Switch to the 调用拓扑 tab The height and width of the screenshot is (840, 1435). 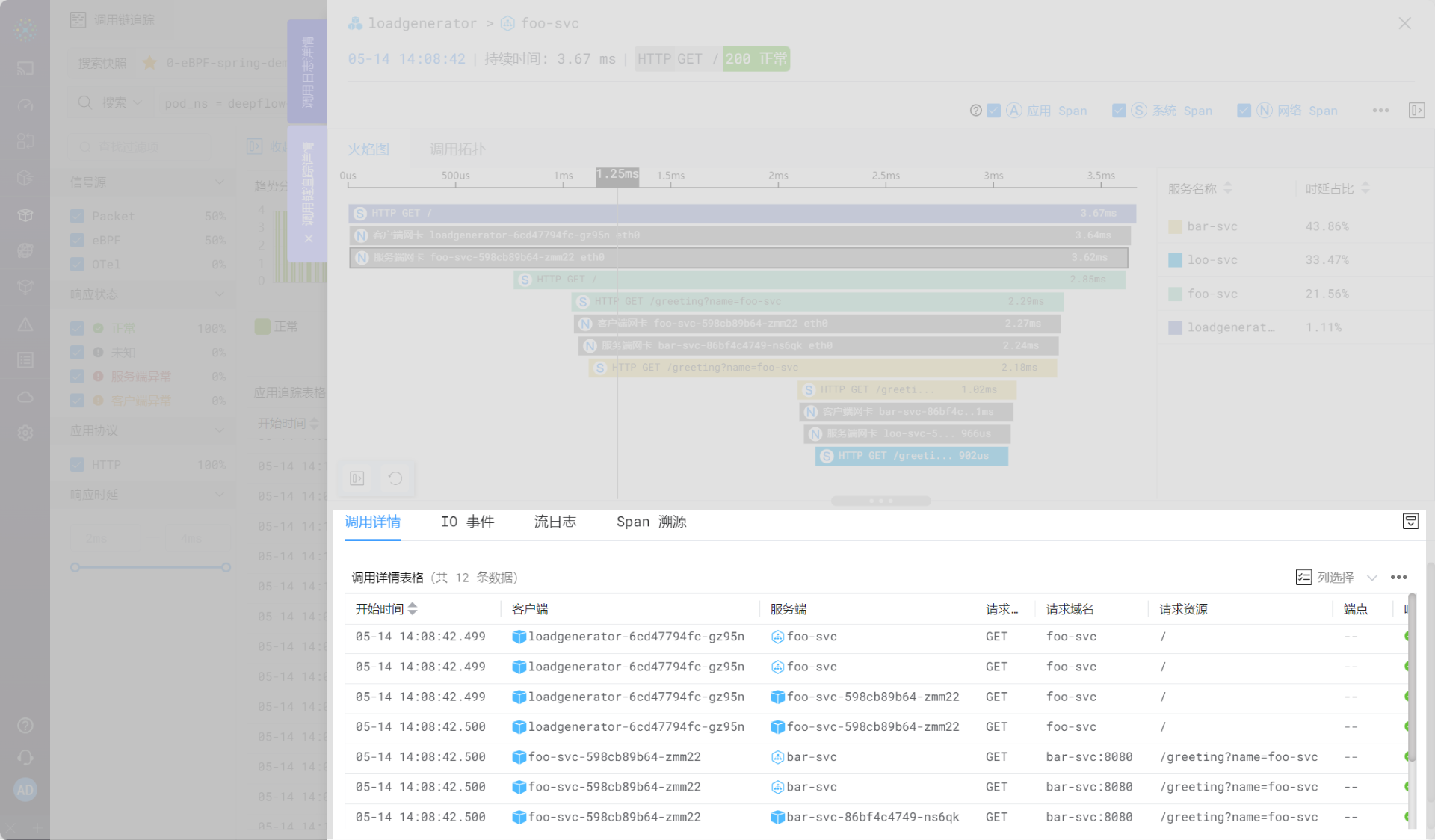pyautogui.click(x=457, y=149)
